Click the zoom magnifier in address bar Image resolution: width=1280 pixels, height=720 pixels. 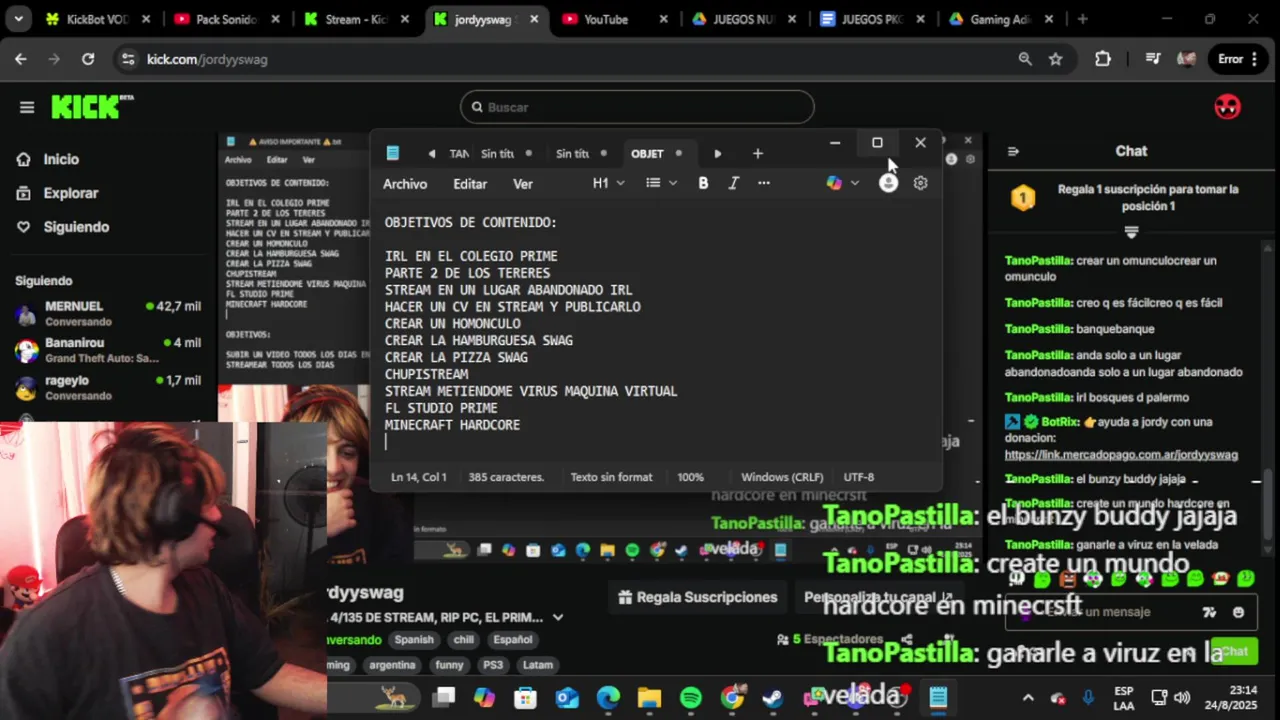point(1025,59)
